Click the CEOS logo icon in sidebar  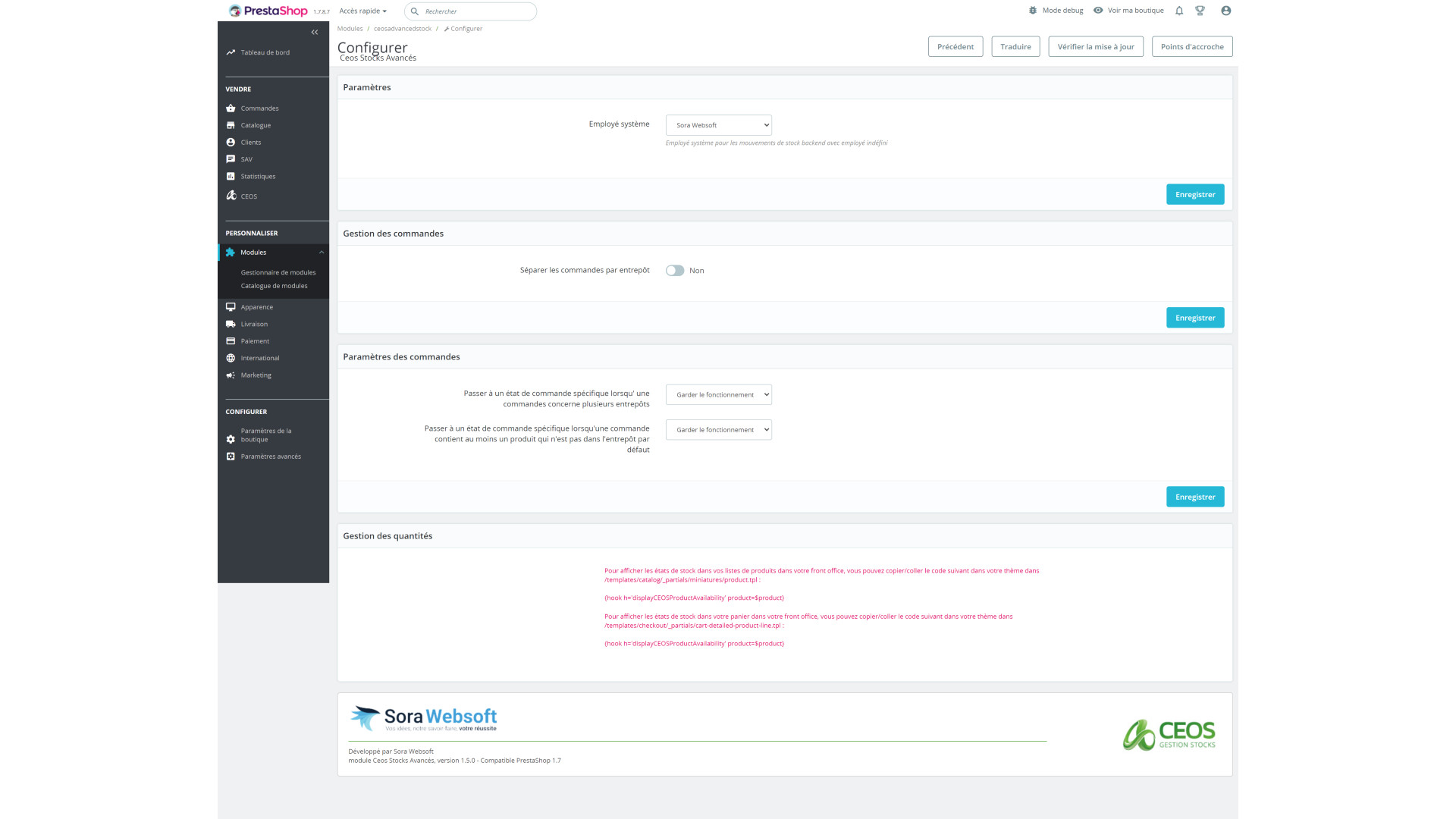point(231,196)
